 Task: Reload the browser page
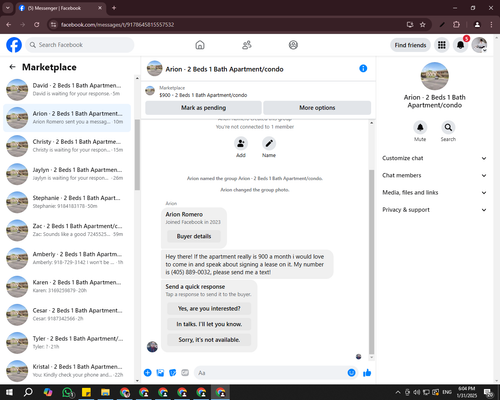(x=37, y=25)
